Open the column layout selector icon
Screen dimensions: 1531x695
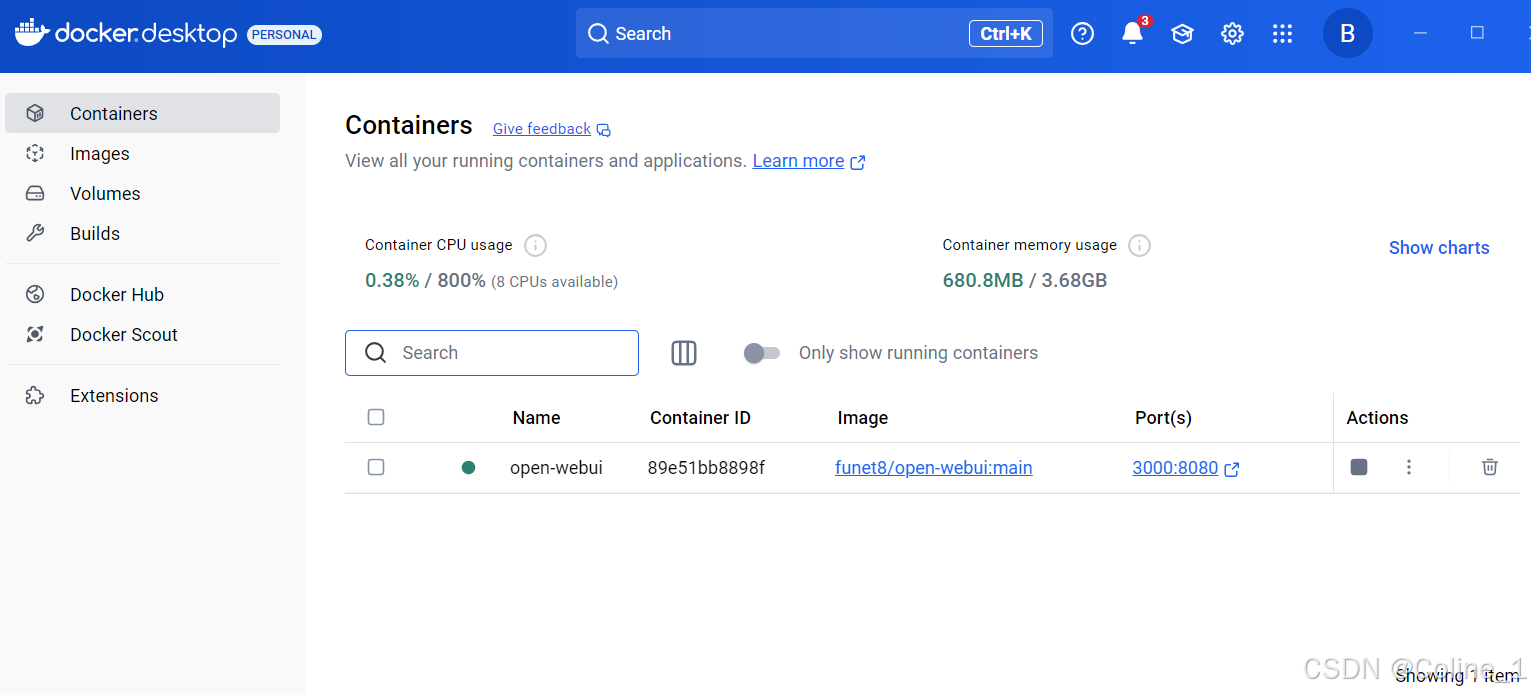coord(684,353)
